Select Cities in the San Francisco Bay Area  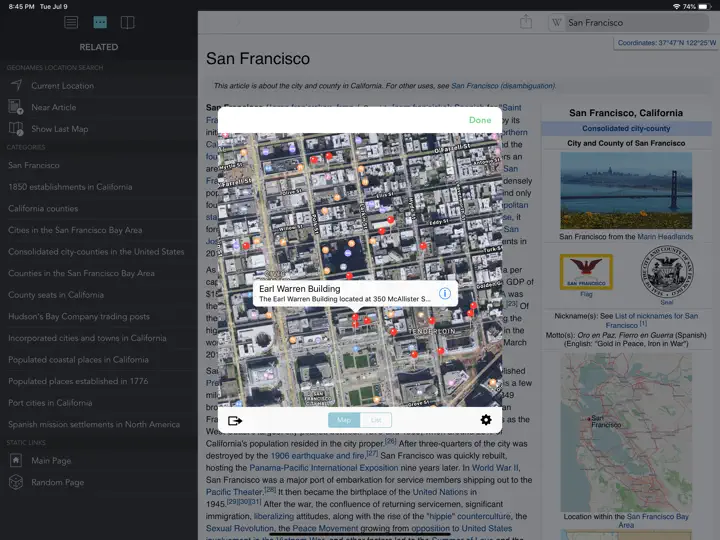tap(99, 230)
